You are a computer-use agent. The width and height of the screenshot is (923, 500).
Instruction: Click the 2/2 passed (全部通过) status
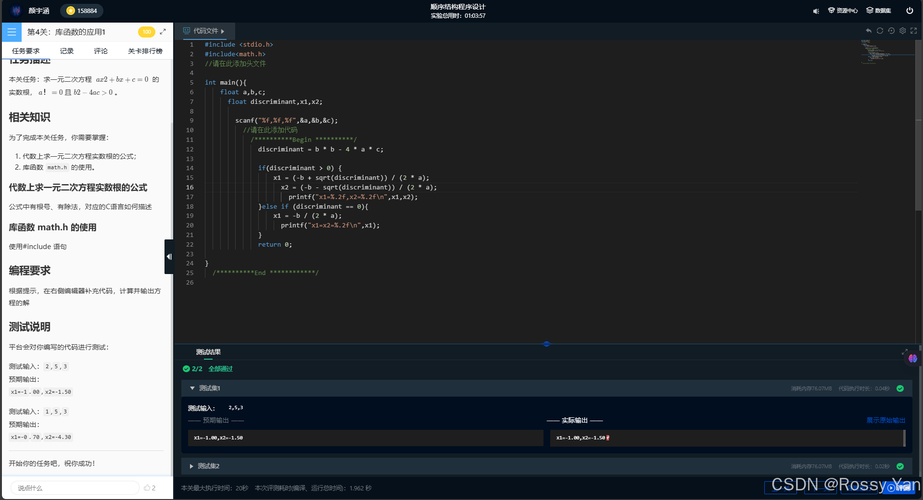tap(208, 369)
